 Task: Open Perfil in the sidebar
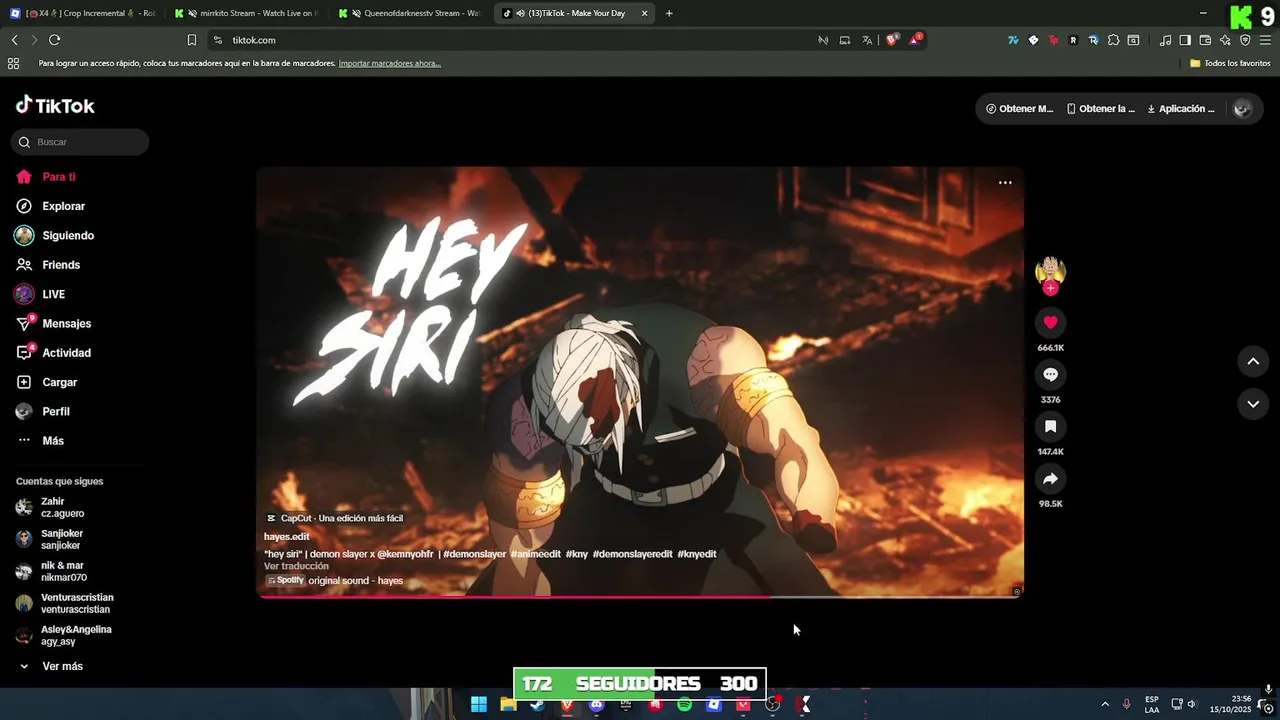(x=43, y=412)
